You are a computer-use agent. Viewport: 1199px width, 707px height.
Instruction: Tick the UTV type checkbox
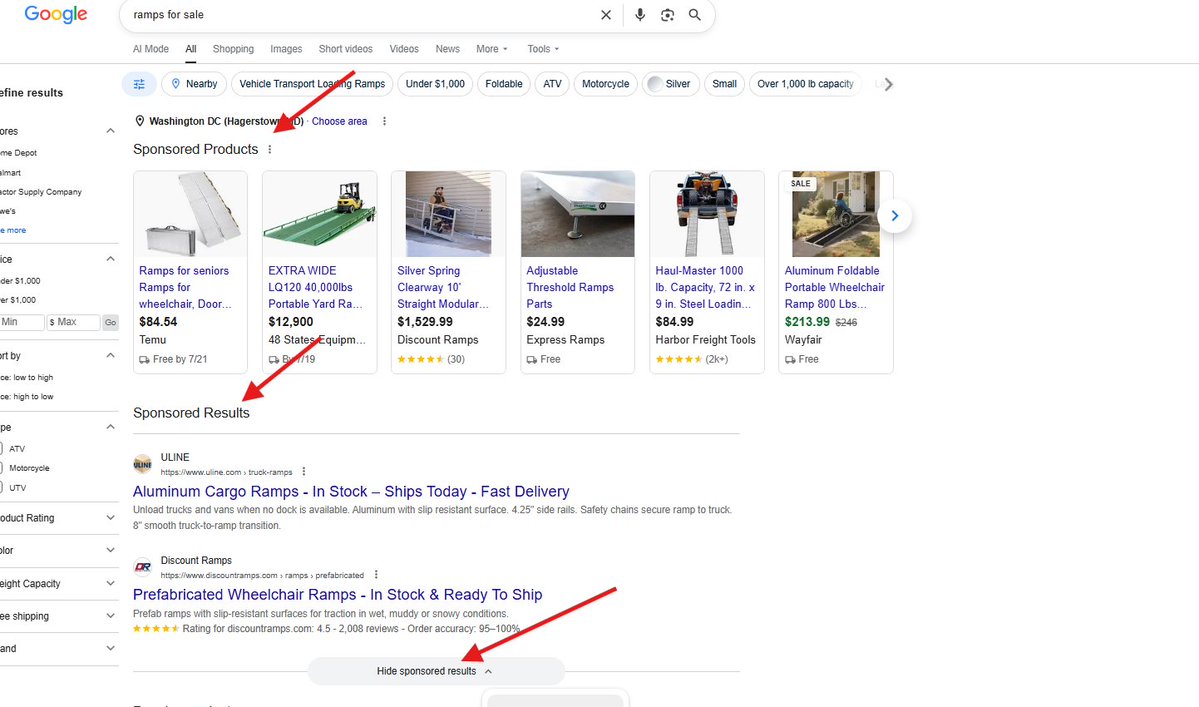0,488
